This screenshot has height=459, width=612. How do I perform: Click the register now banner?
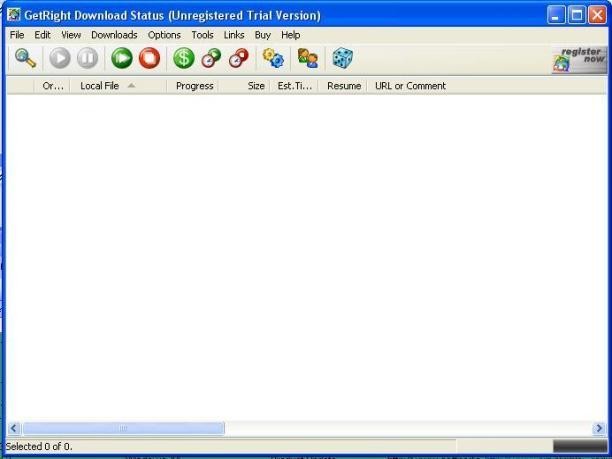579,59
